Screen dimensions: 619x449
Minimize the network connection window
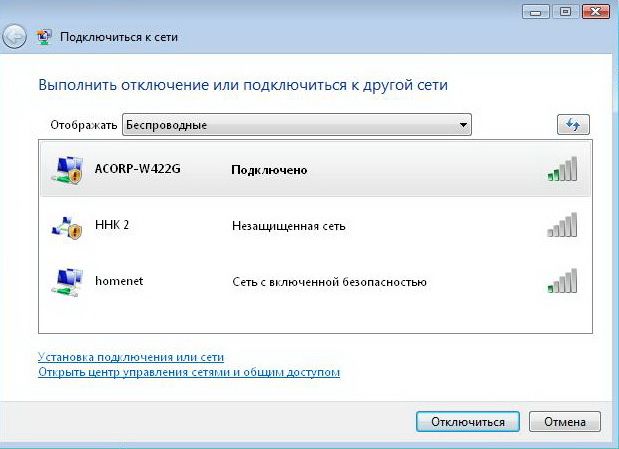pos(536,12)
